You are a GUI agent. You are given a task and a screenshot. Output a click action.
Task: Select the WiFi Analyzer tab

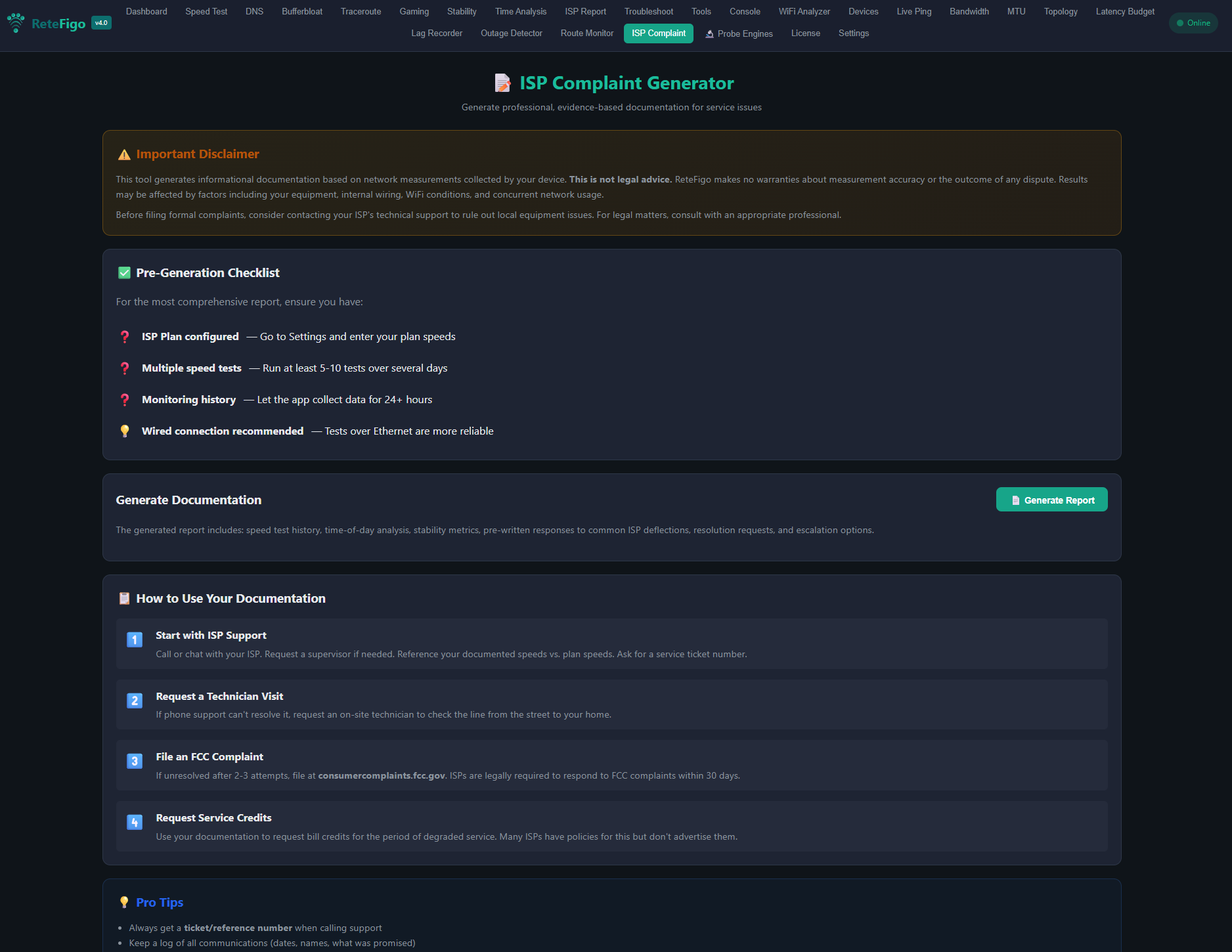coord(804,12)
